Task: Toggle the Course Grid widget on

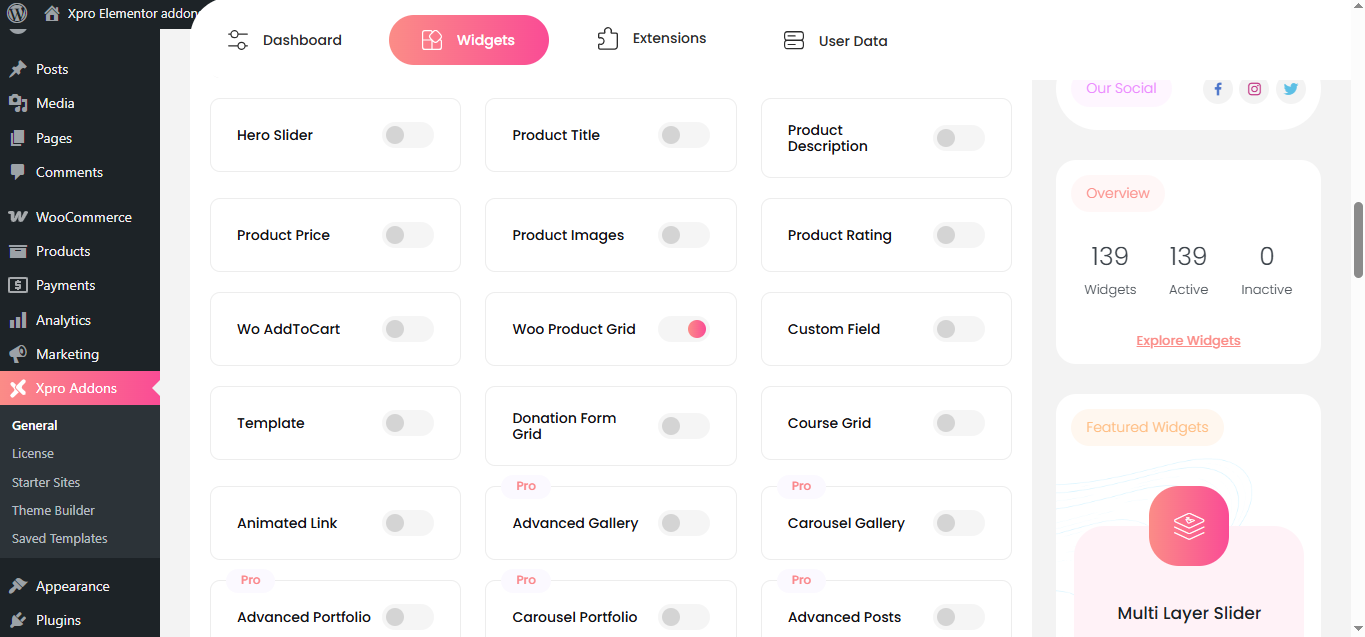Action: pyautogui.click(x=959, y=423)
